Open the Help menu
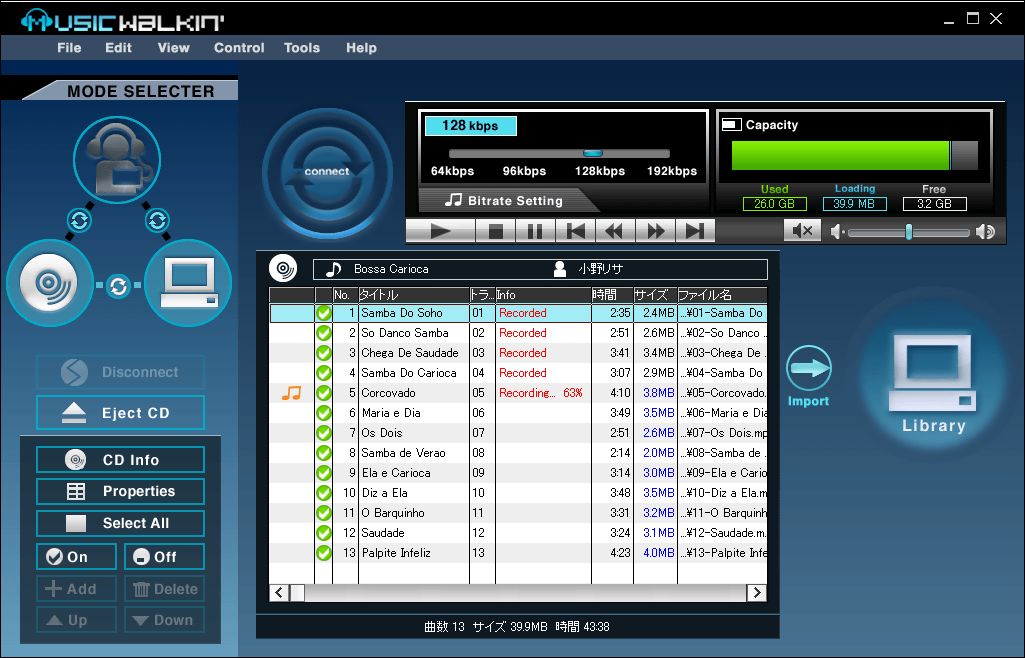Viewport: 1025px width, 658px height. coord(361,48)
